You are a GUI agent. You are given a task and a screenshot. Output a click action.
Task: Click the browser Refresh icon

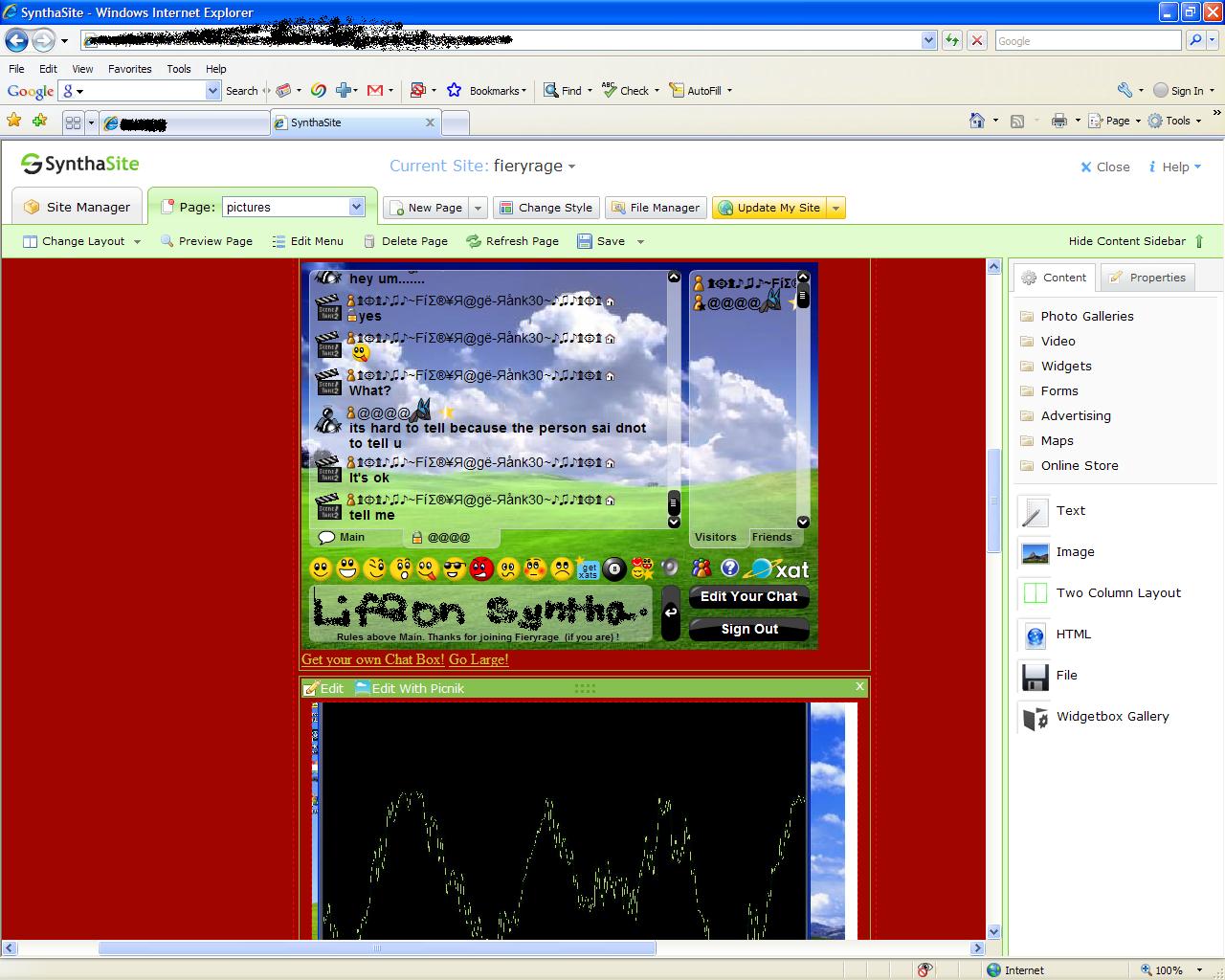(952, 40)
